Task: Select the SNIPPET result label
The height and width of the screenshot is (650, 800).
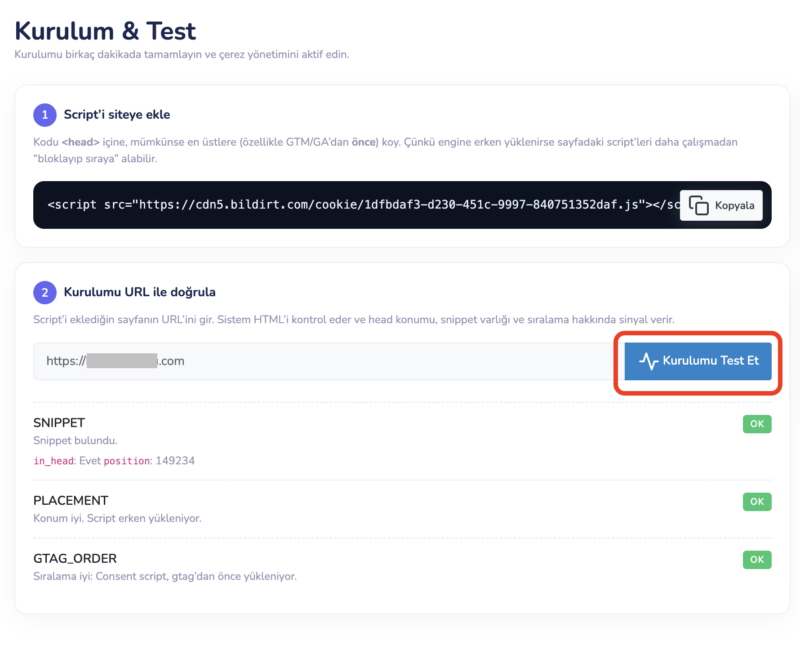Action: (x=60, y=424)
